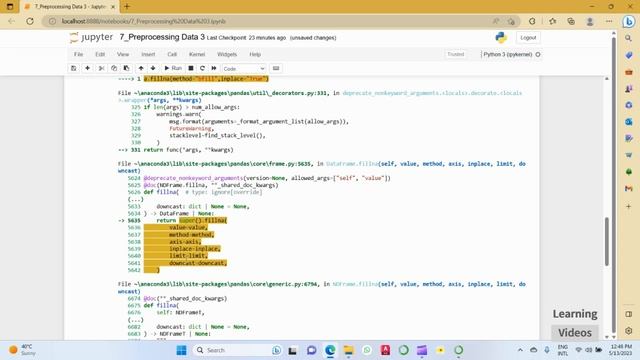Refresh the page in the browser
The width and height of the screenshot is (640, 360).
click(x=30, y=21)
